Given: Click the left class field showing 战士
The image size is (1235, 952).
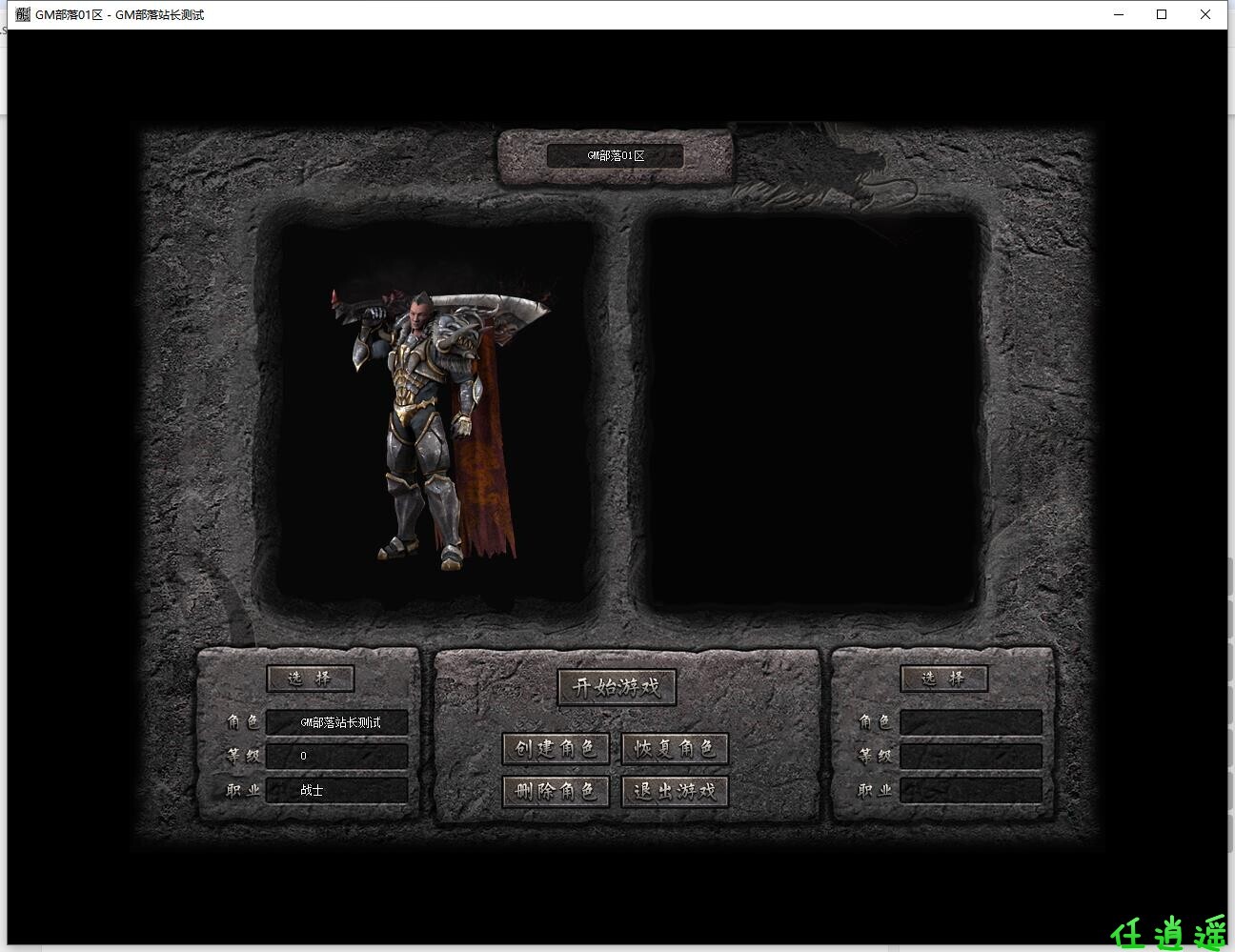Looking at the screenshot, I should (337, 790).
